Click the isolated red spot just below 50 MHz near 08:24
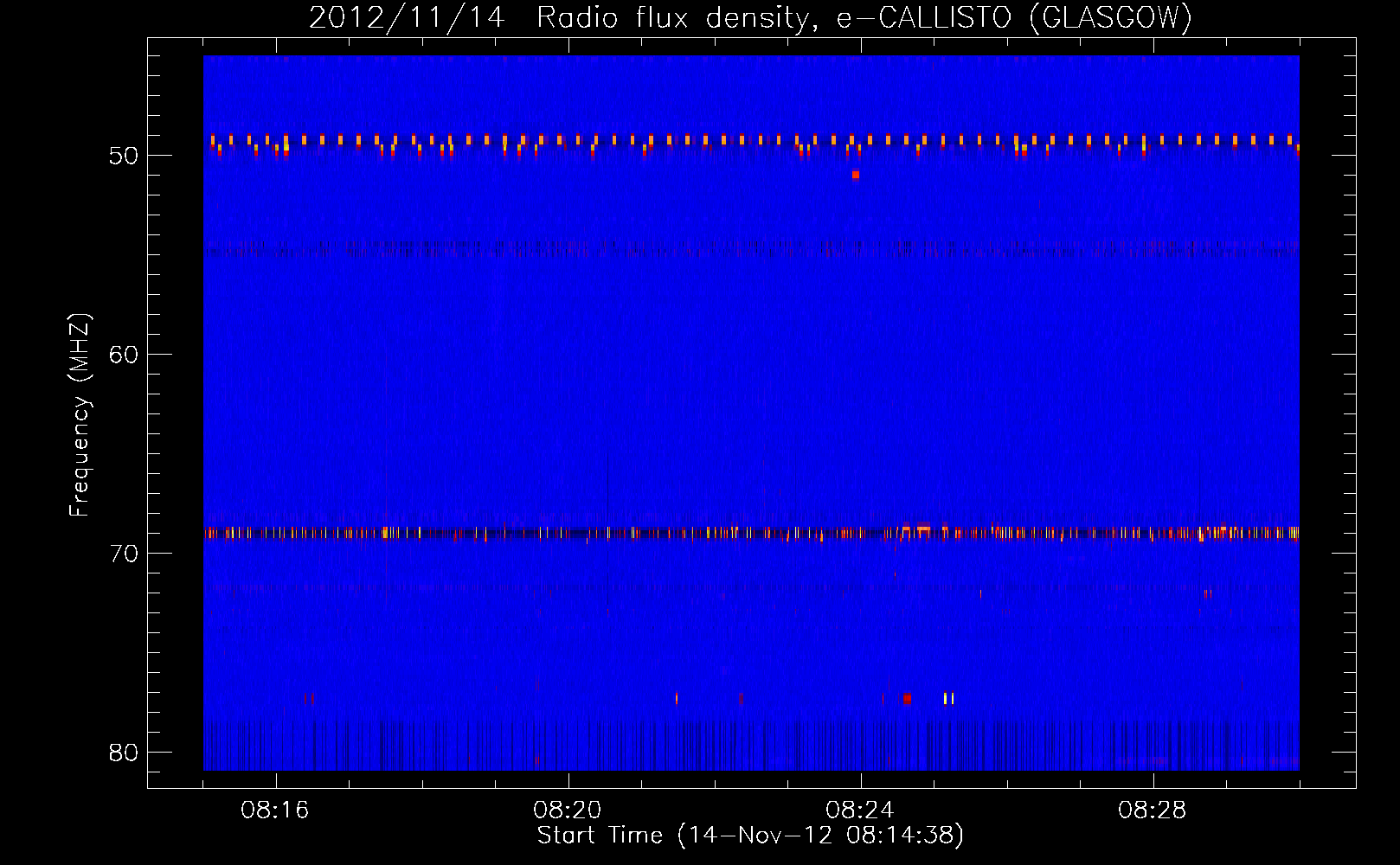 (856, 175)
